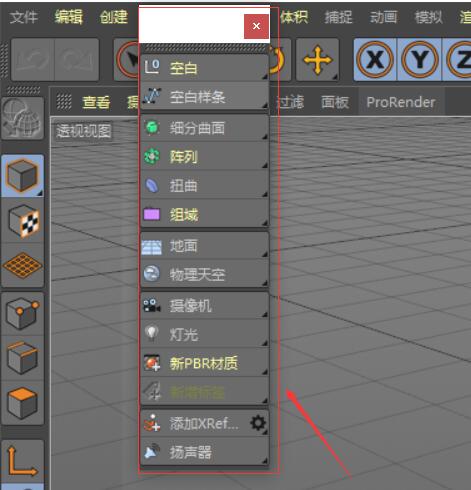
Task: Expand the 扭曲 flyout arrow
Action: coord(265,194)
